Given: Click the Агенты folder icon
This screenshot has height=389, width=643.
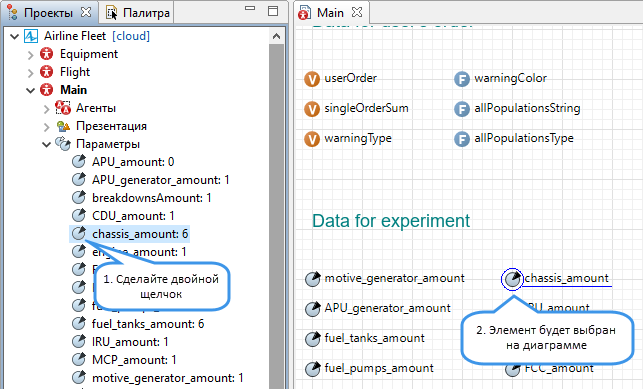Looking at the screenshot, I should click(63, 108).
